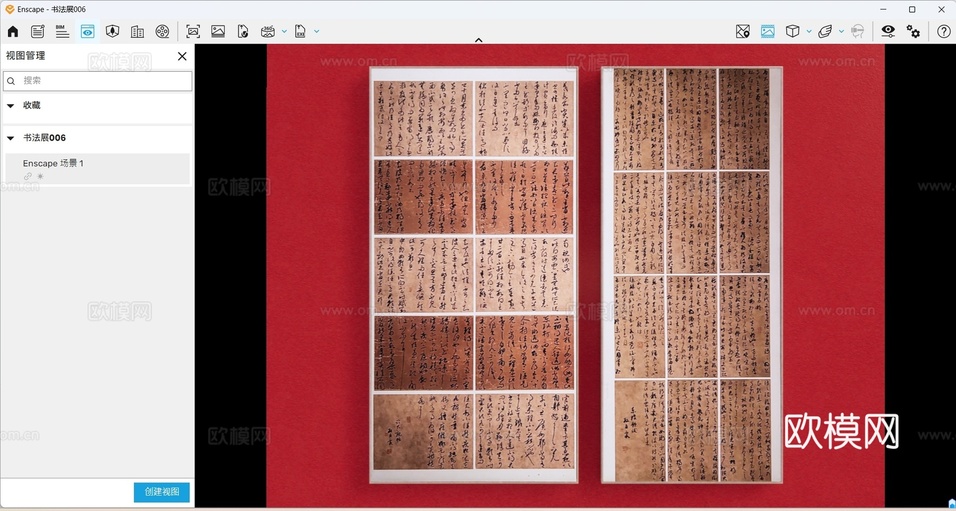
Task: Export standalone EXE file icon
Action: click(300, 32)
